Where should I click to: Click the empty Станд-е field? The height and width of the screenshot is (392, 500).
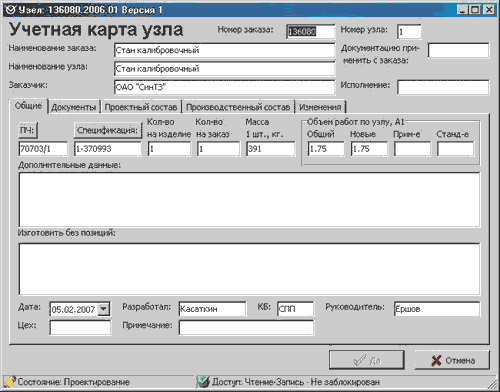coord(455,149)
